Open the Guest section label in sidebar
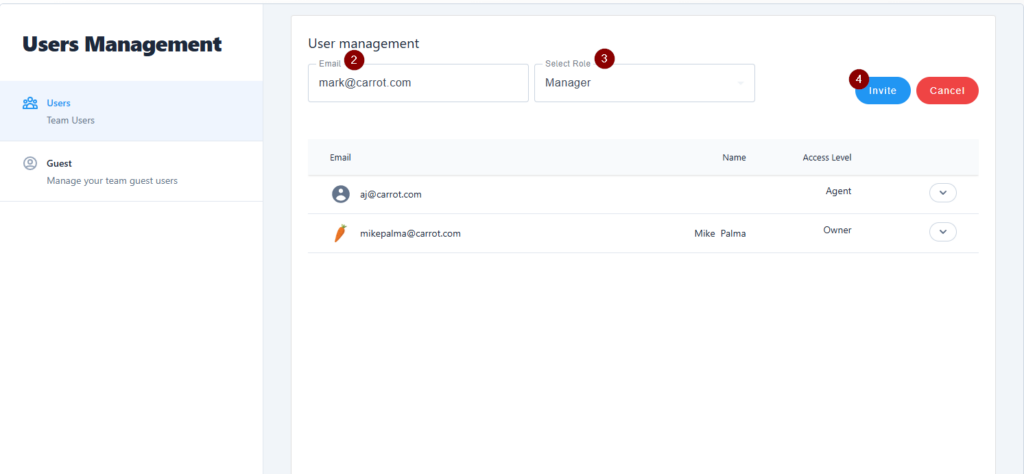 click(x=59, y=163)
